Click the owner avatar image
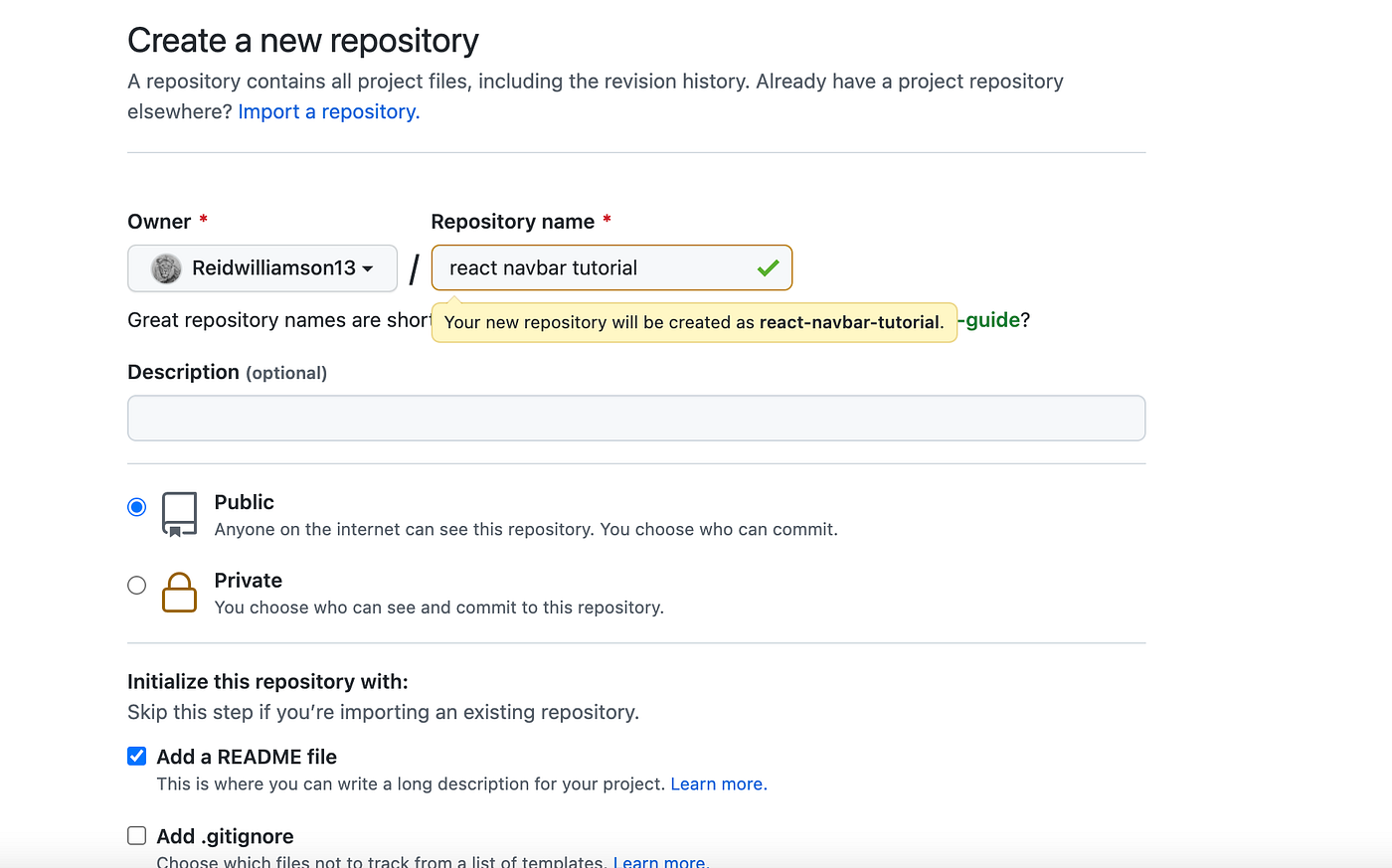1392x868 pixels. point(166,268)
